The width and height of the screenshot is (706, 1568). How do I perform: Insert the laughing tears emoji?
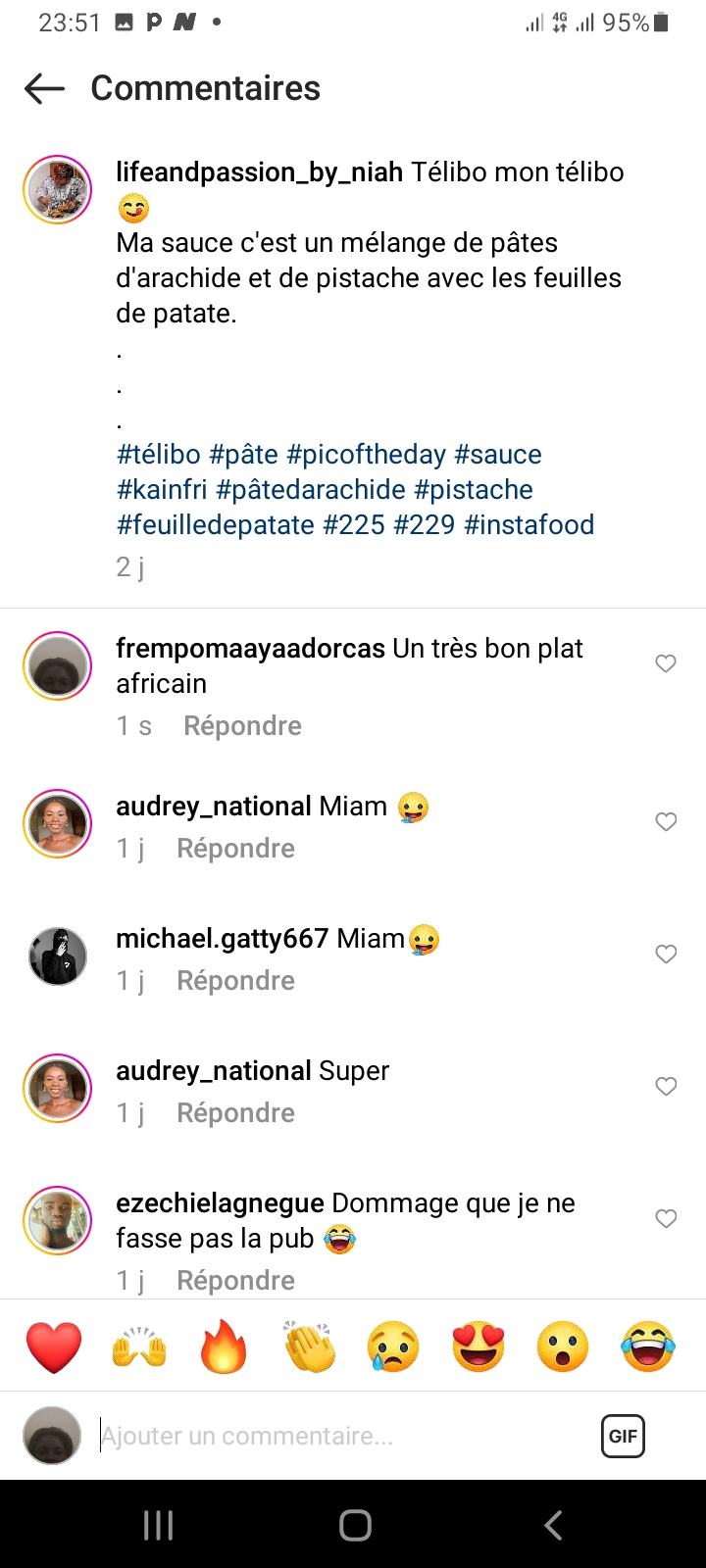click(648, 1347)
